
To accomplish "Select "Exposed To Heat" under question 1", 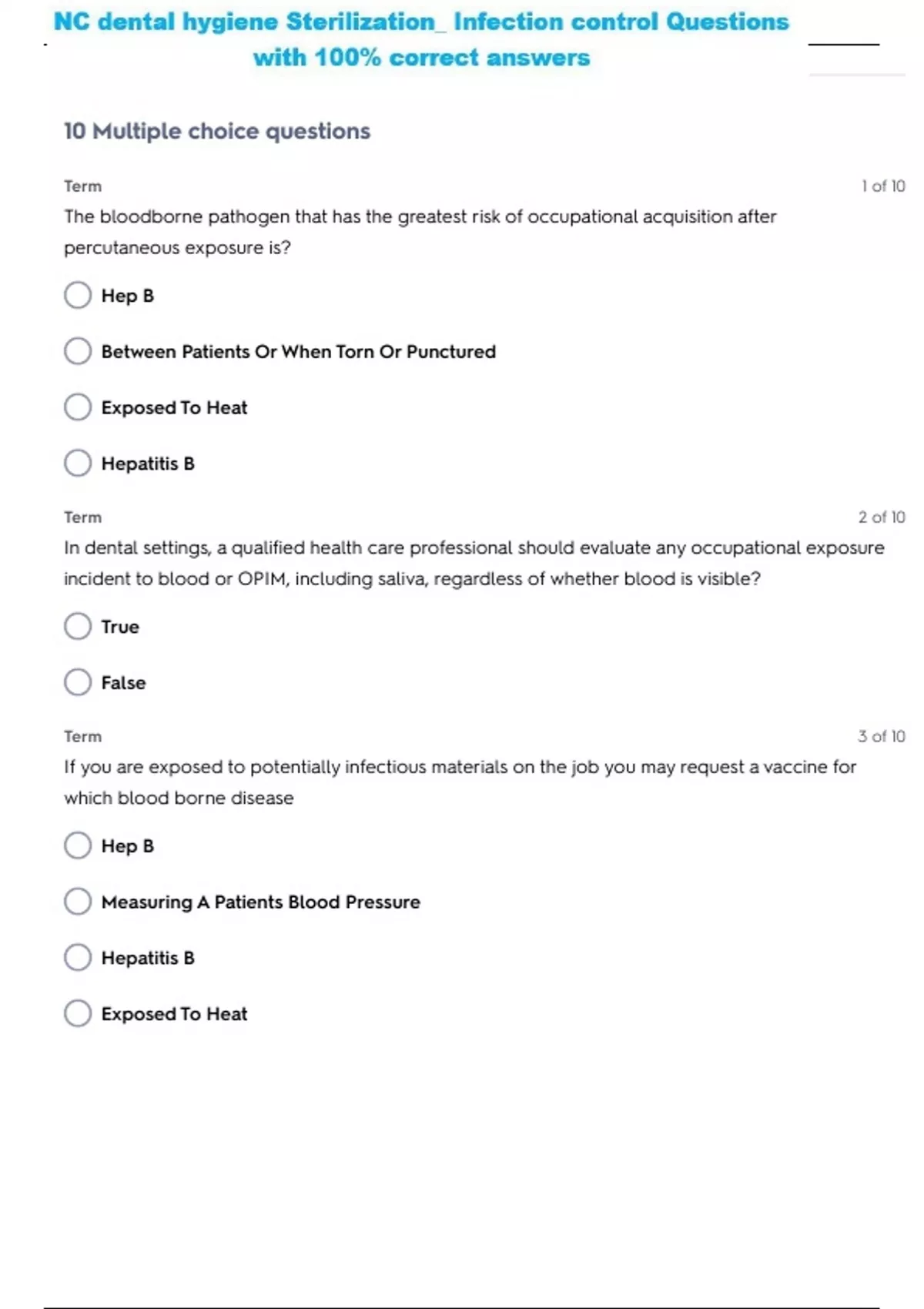I will coord(78,407).
